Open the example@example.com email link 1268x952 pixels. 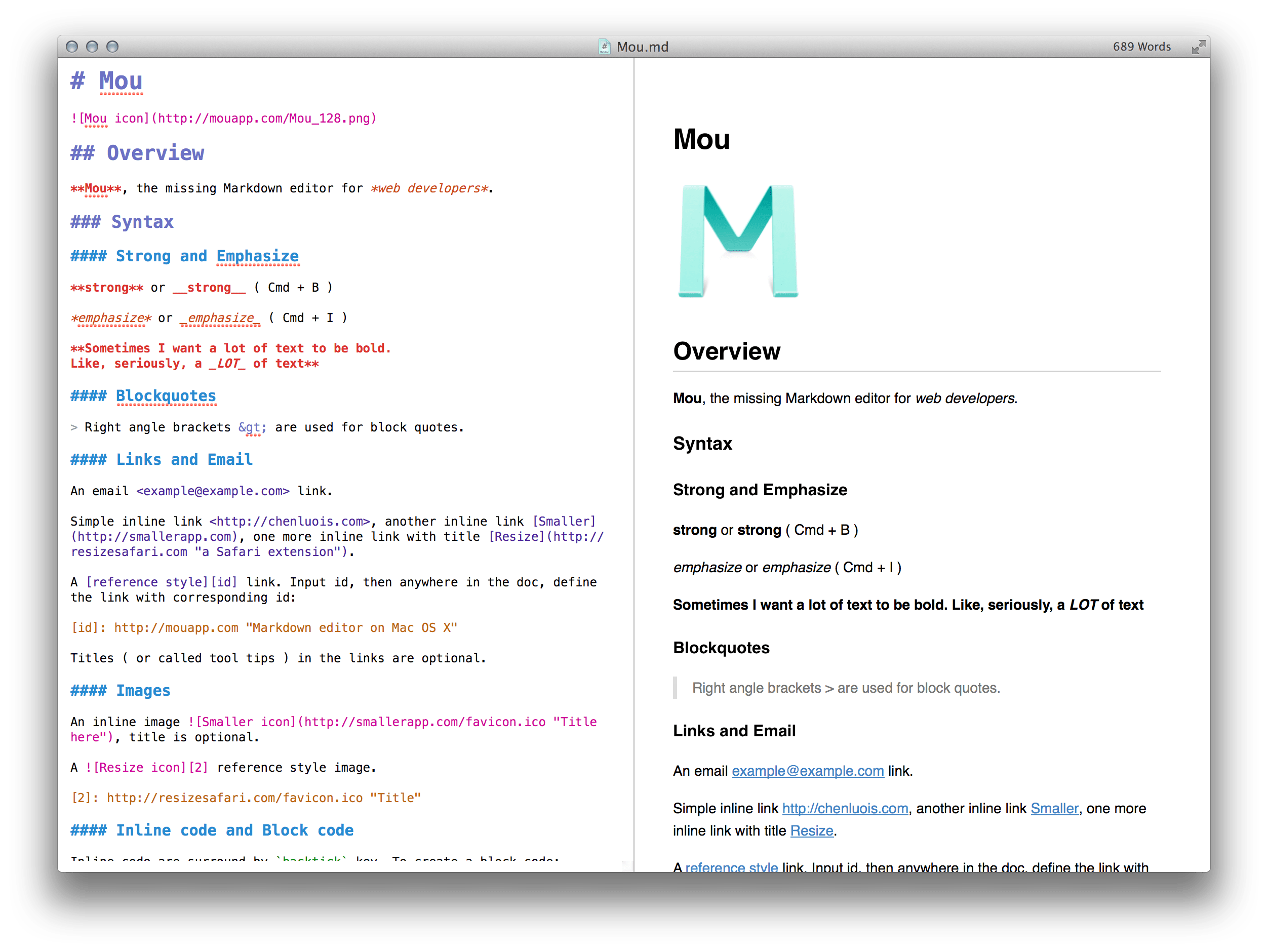(807, 771)
